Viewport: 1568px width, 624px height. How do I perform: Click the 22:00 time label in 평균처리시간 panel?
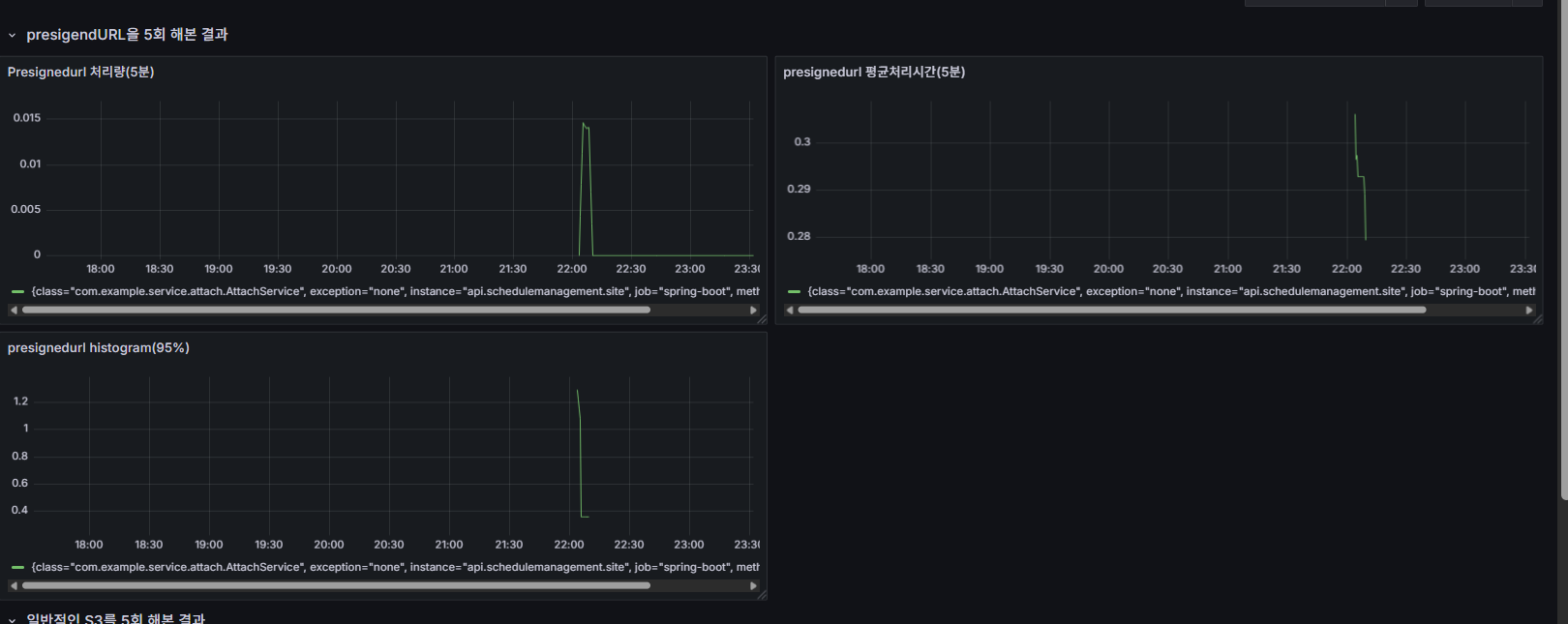1346,269
